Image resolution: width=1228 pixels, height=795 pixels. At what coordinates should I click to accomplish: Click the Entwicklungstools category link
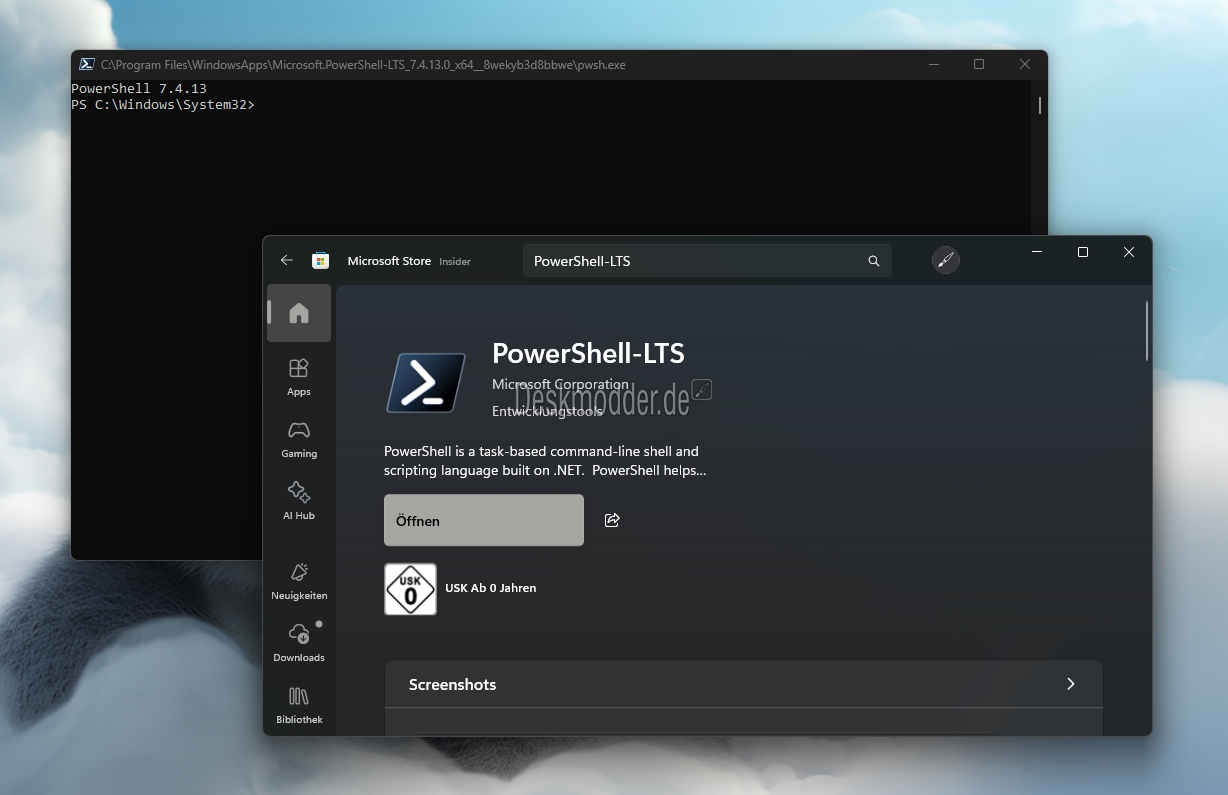pos(545,411)
